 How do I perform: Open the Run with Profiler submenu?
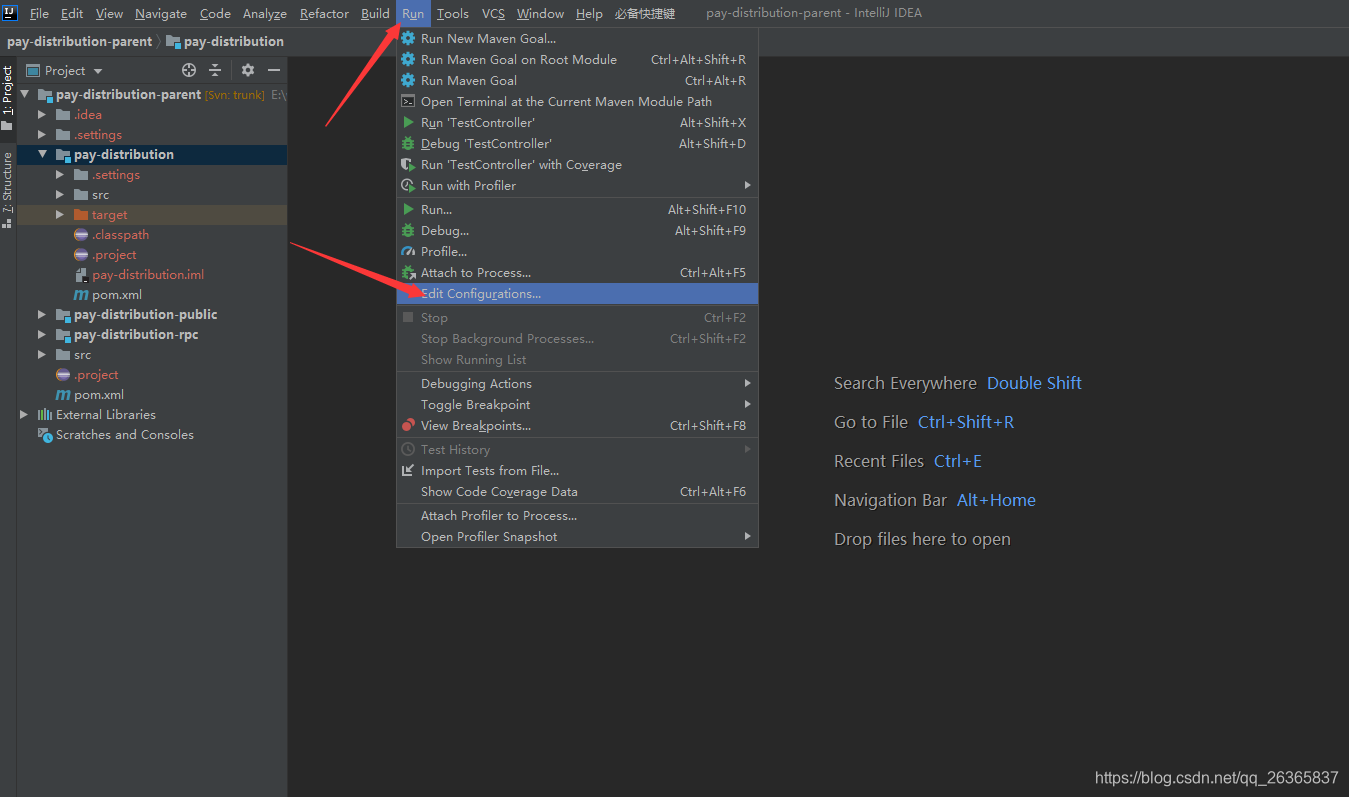click(577, 185)
